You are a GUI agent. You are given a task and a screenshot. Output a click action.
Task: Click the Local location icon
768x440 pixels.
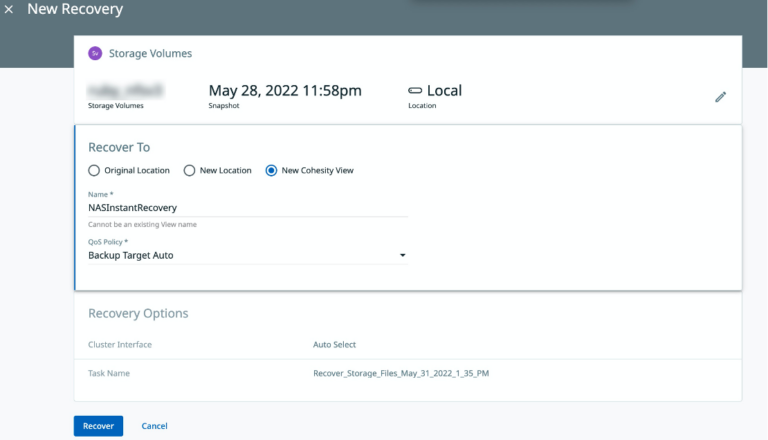point(416,91)
